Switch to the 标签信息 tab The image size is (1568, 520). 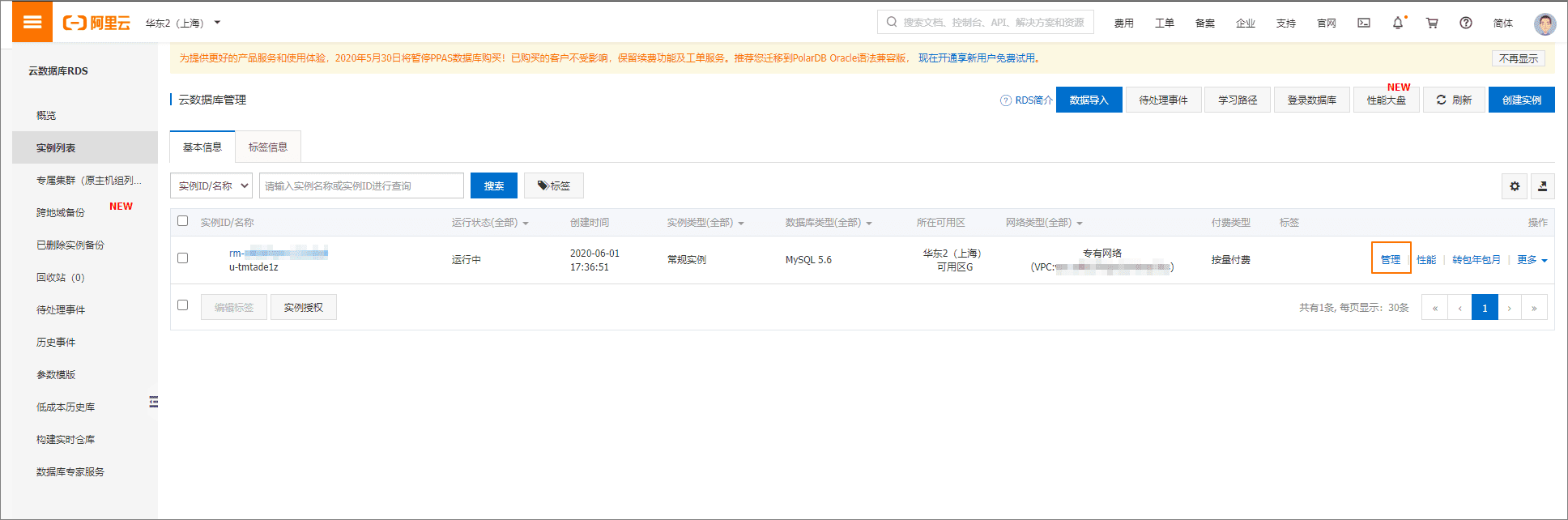pos(268,147)
